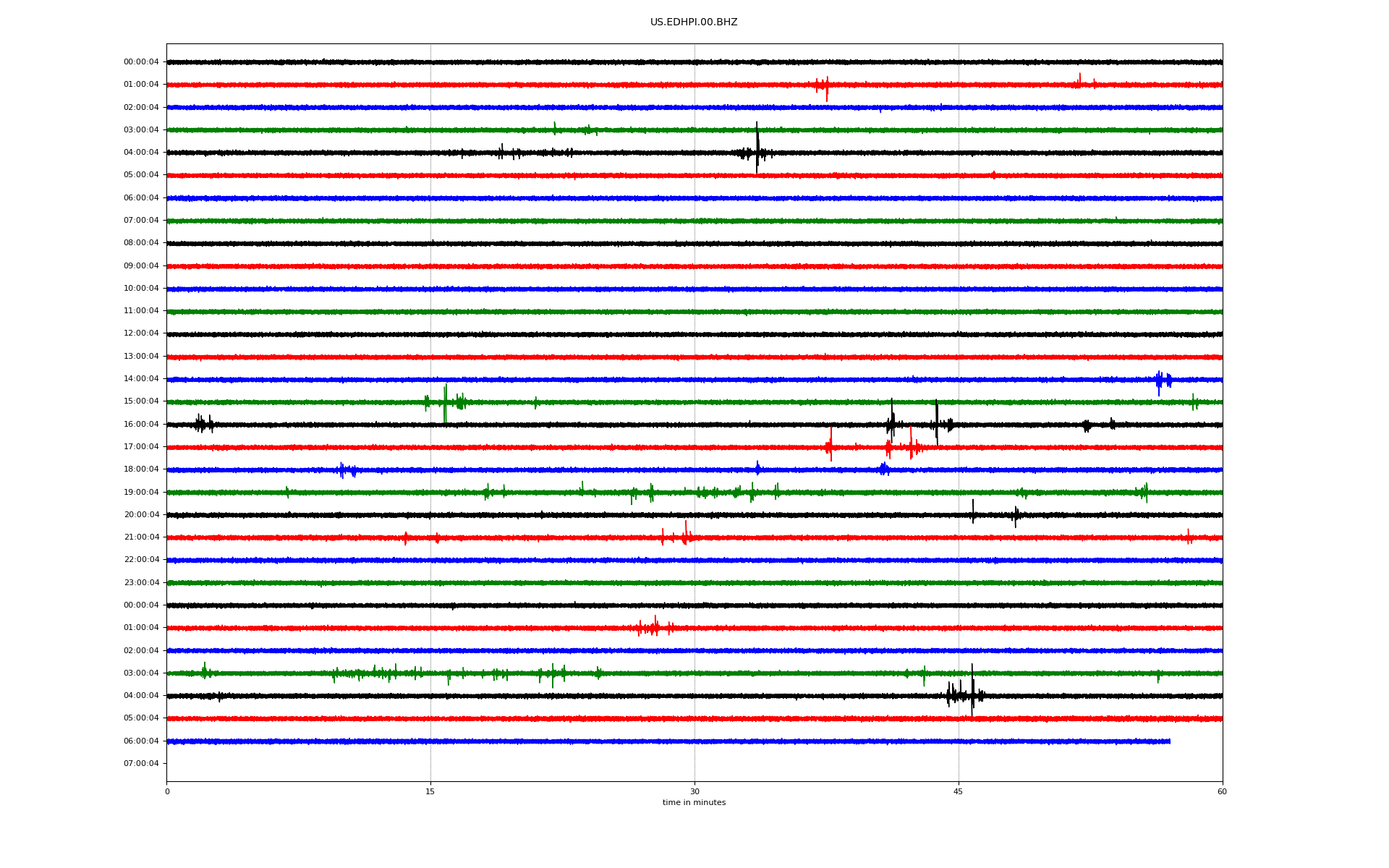Click the 07:00:04 label at the bottom
Viewport: 1389px width, 868px height.
(141, 763)
